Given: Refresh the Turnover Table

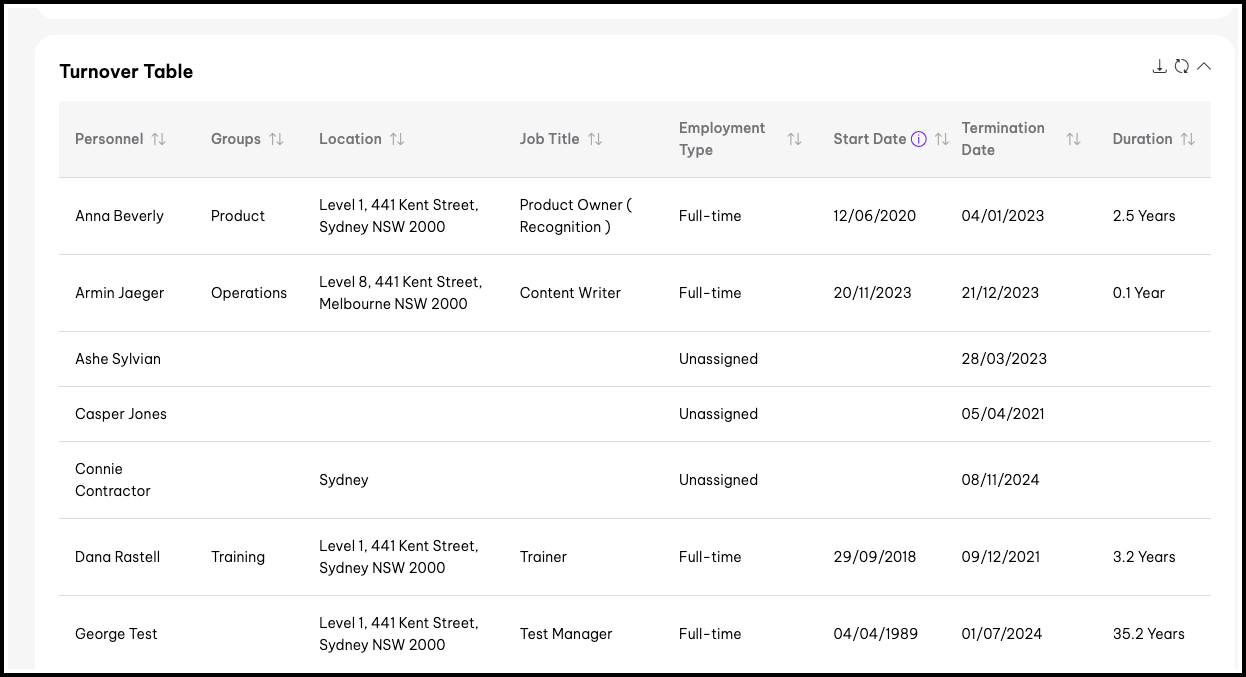Looking at the screenshot, I should click(1181, 66).
